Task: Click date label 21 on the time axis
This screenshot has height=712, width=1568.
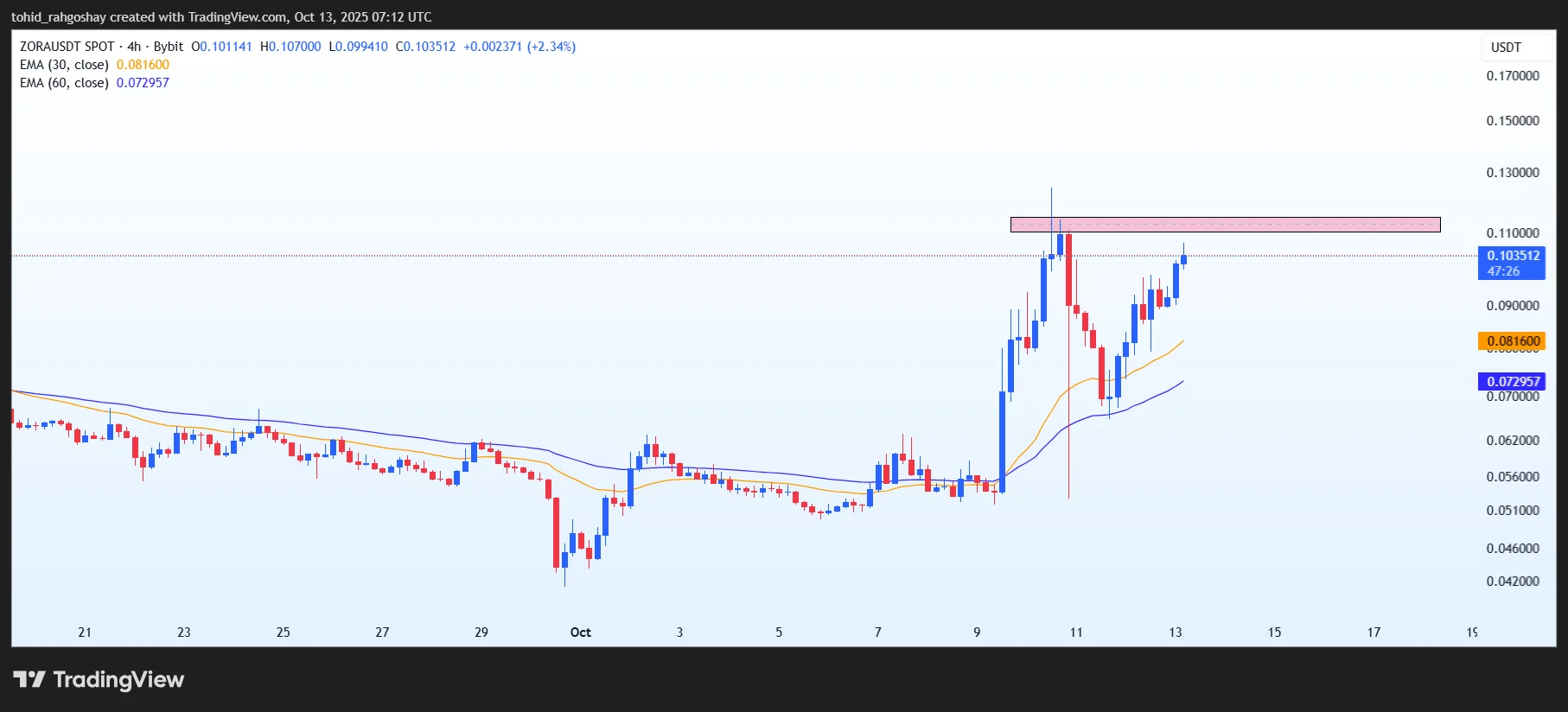Action: [x=85, y=633]
